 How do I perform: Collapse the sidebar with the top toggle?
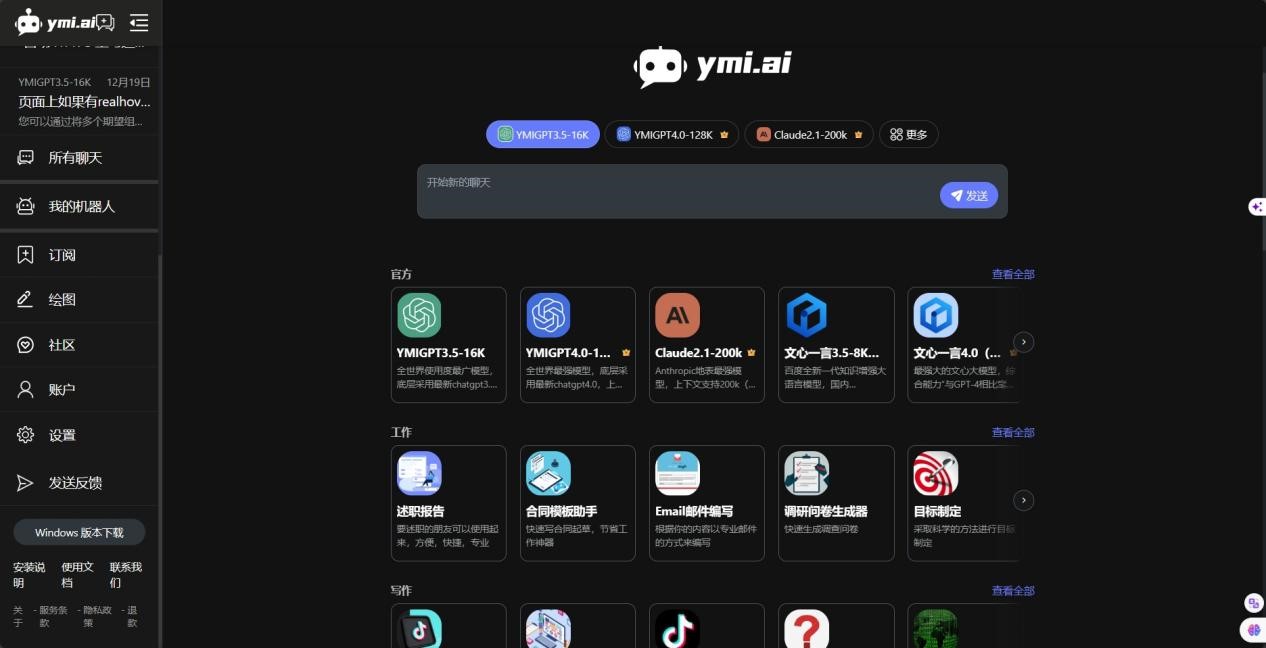139,22
